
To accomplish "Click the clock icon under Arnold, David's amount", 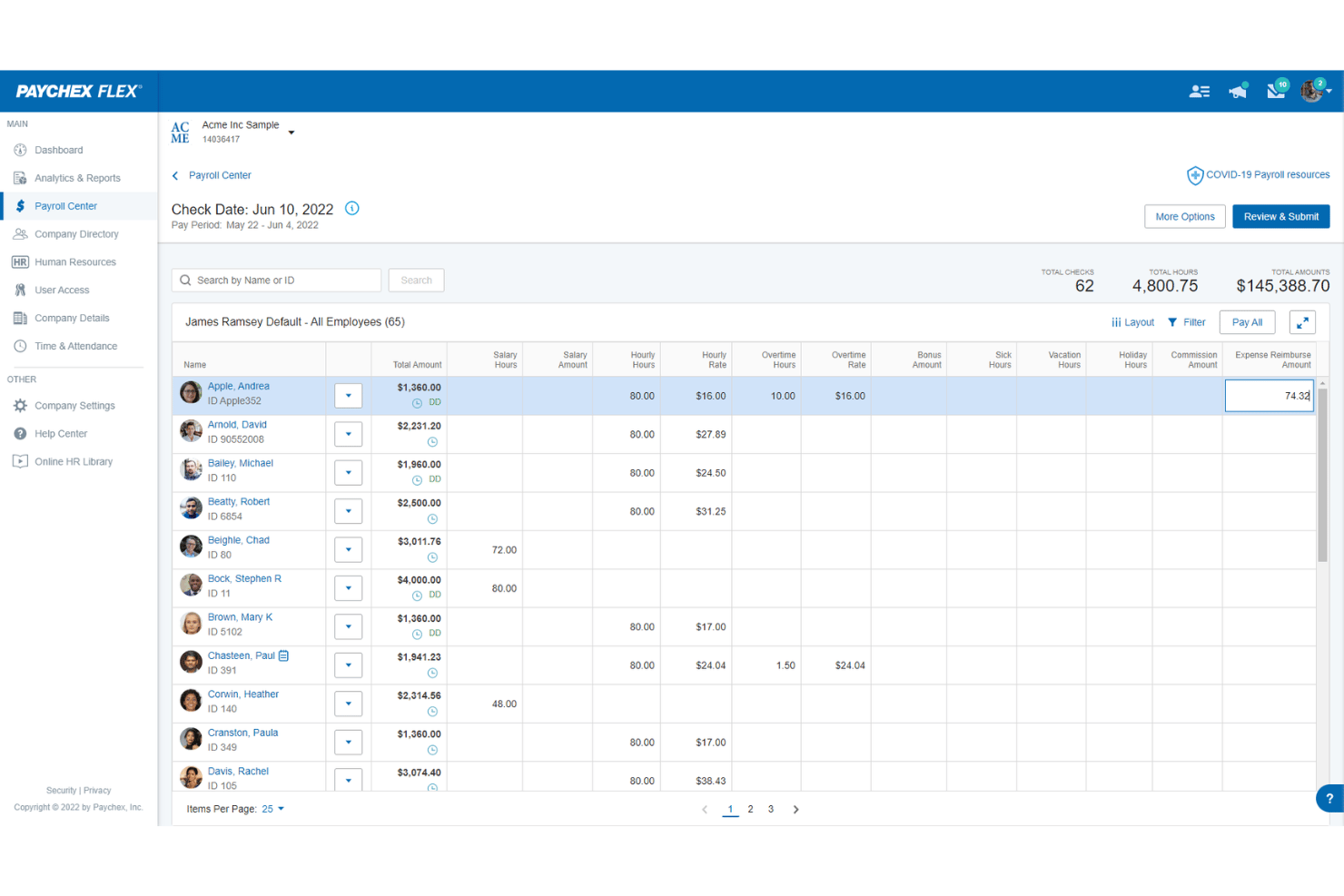I will (432, 442).
